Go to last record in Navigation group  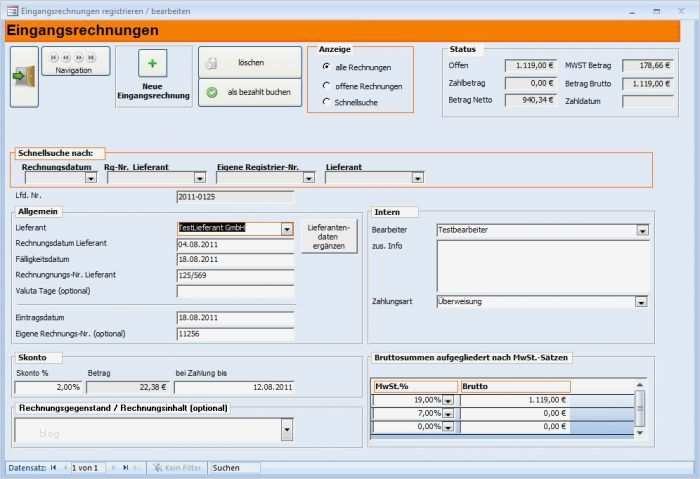(91, 58)
